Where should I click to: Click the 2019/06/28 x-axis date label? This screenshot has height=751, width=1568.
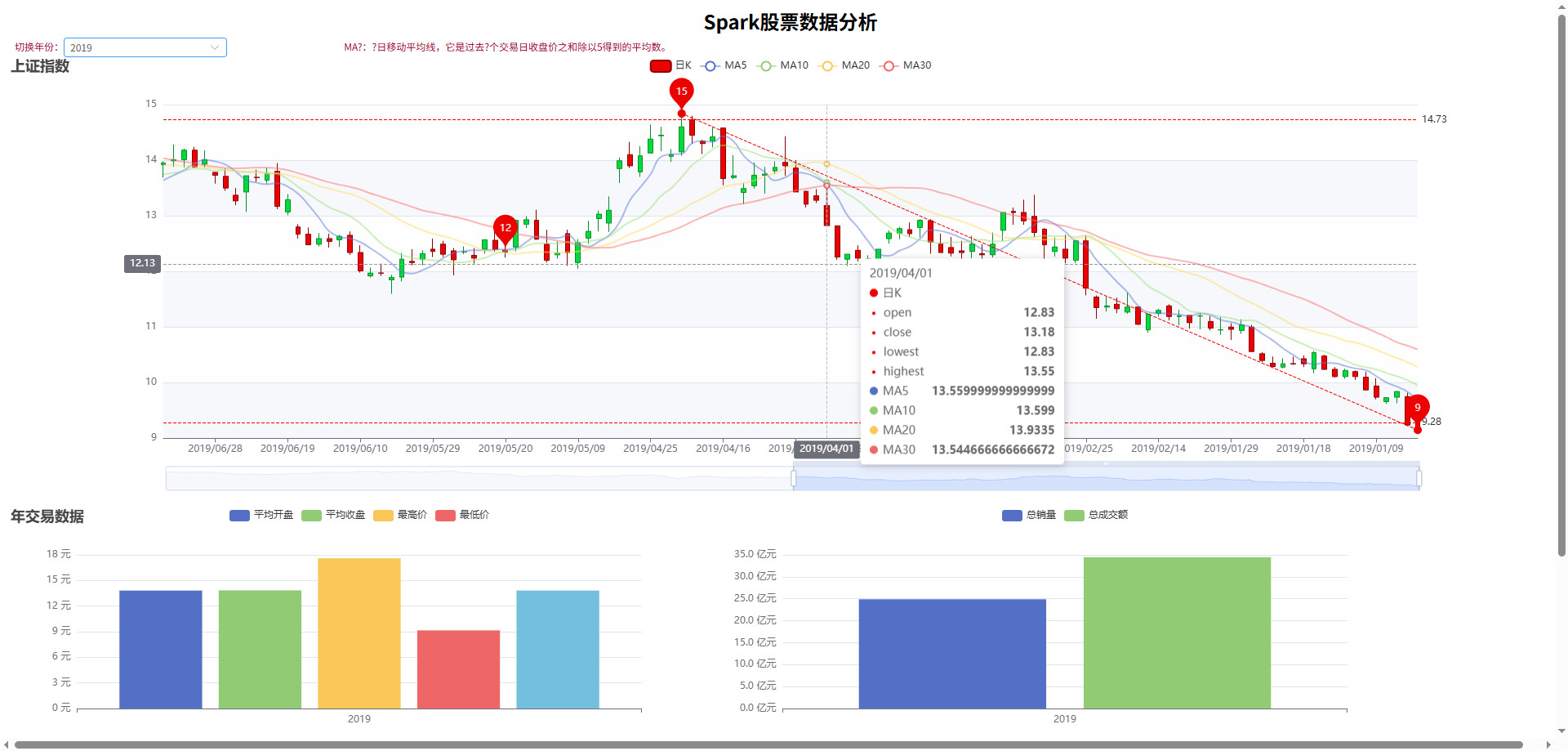[215, 449]
